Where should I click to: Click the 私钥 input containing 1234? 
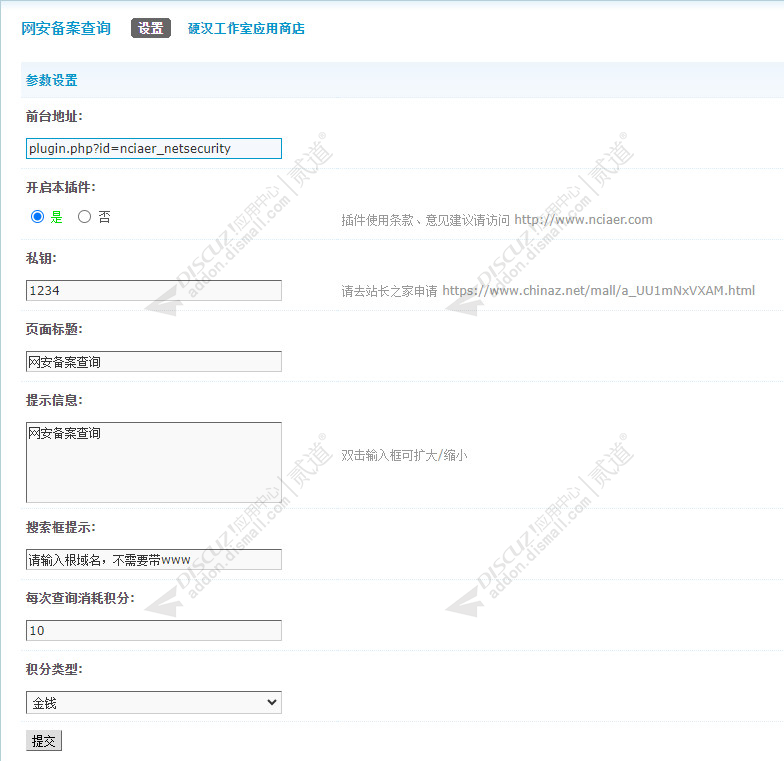[154, 290]
